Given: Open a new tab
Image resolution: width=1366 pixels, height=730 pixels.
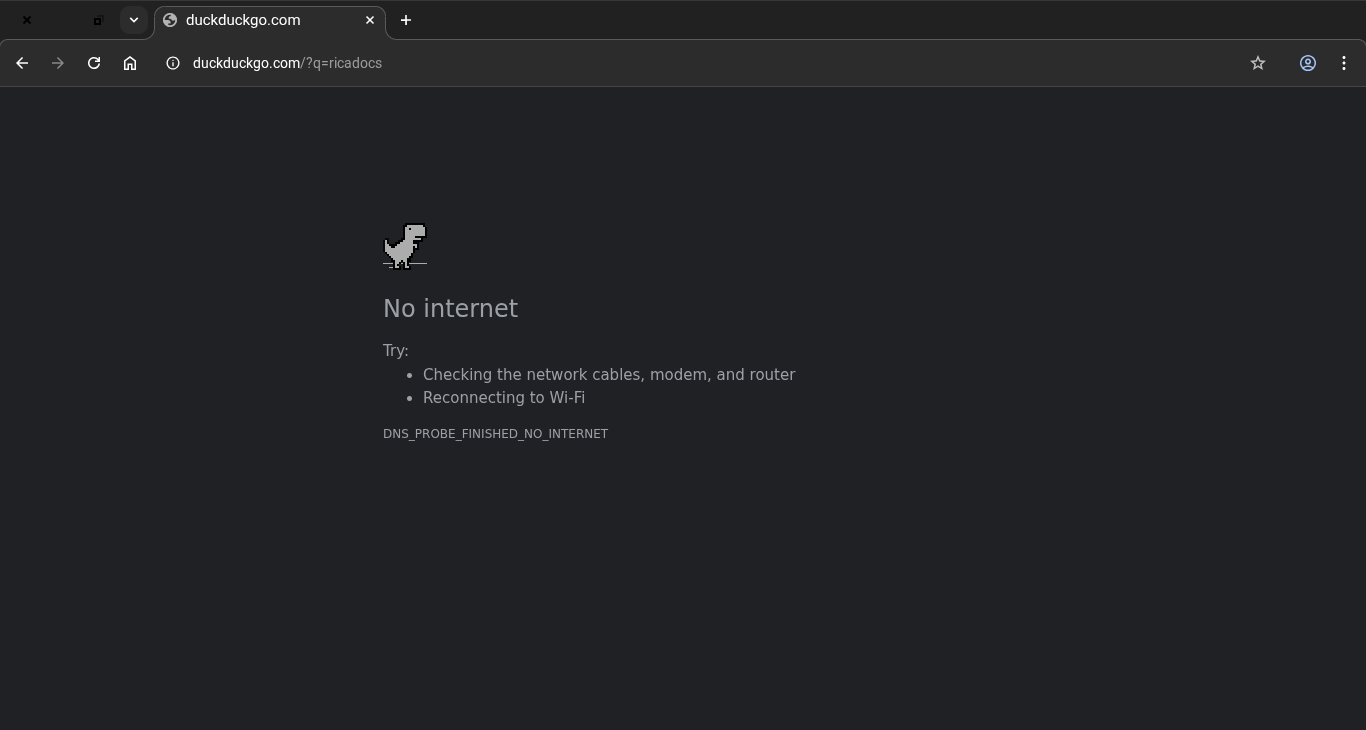Looking at the screenshot, I should pos(406,20).
